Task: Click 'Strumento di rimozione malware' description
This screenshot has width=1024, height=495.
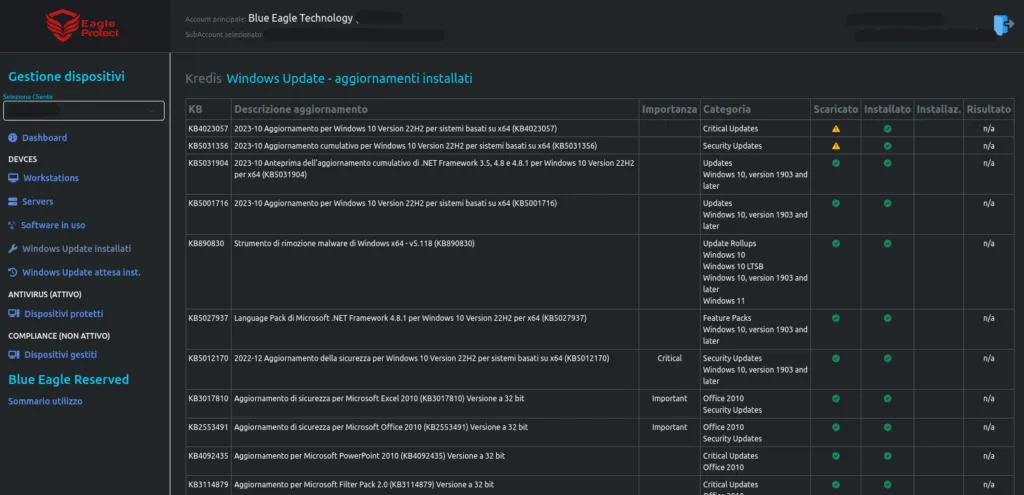Action: 354,243
